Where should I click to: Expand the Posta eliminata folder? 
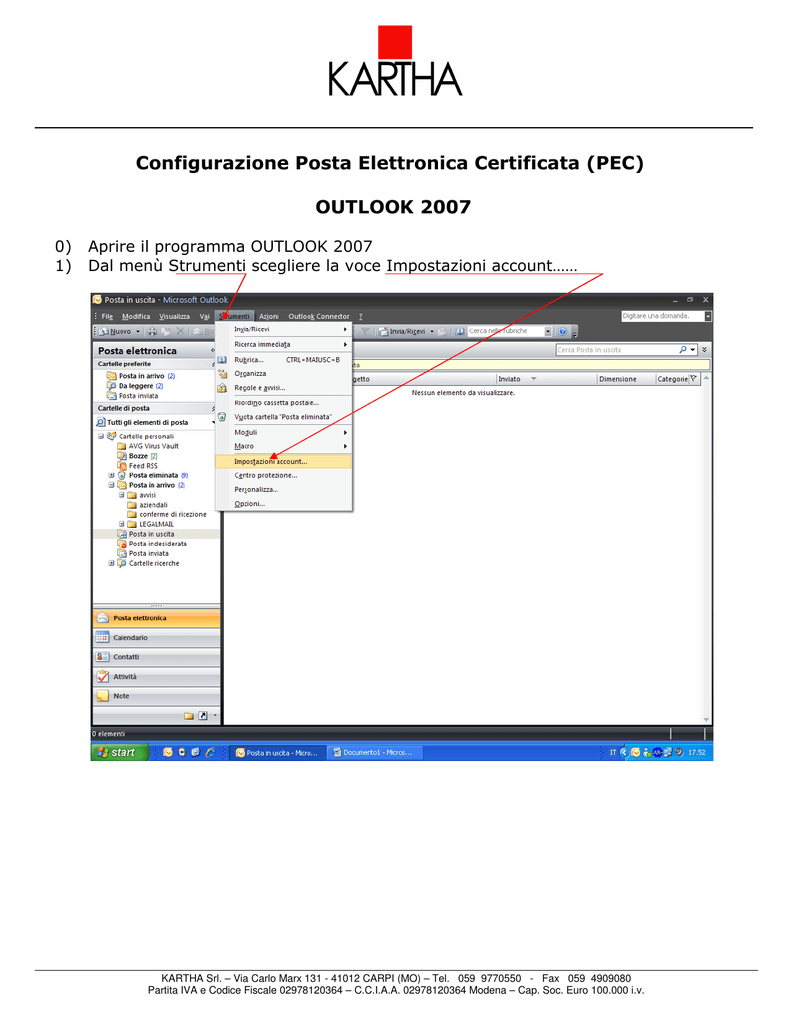[112, 475]
